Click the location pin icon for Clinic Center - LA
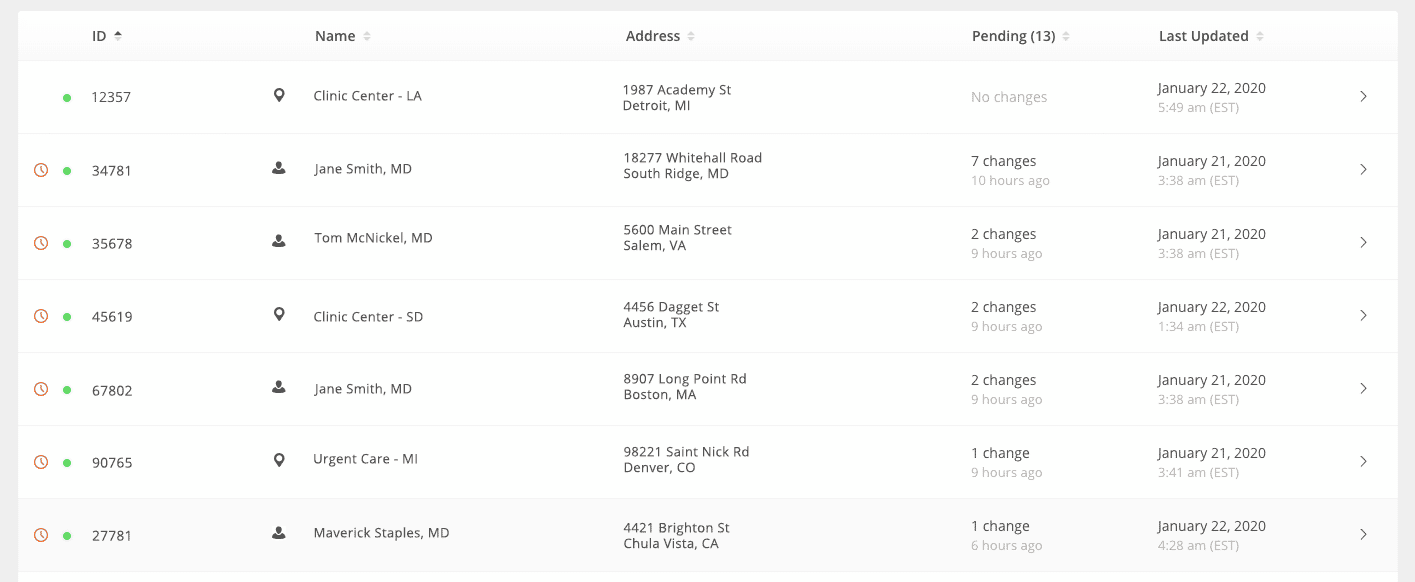1415x582 pixels. (279, 95)
